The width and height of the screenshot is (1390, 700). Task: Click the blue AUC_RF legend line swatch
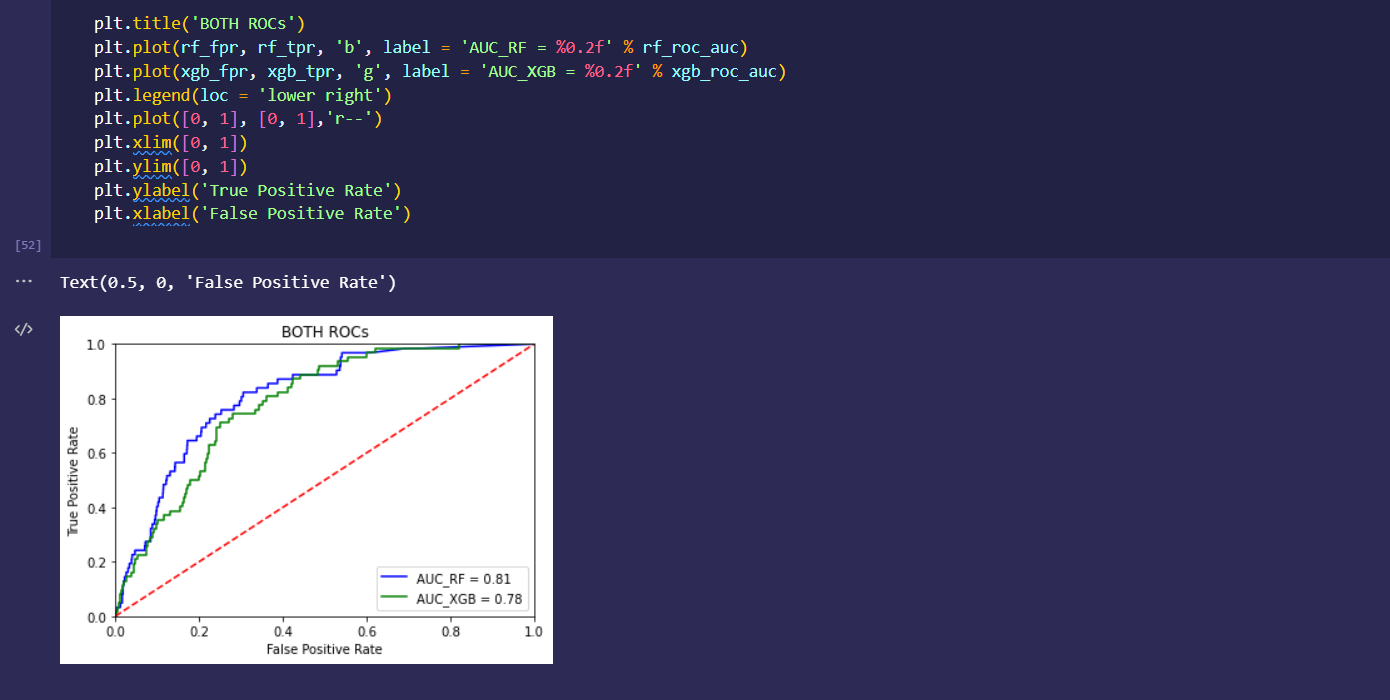[396, 579]
